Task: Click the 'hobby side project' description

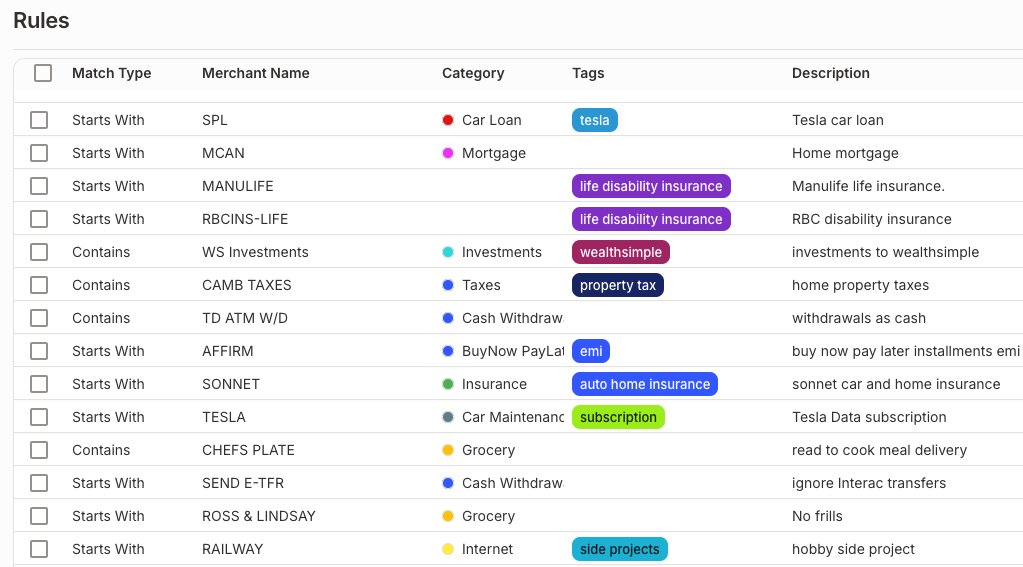Action: (853, 549)
